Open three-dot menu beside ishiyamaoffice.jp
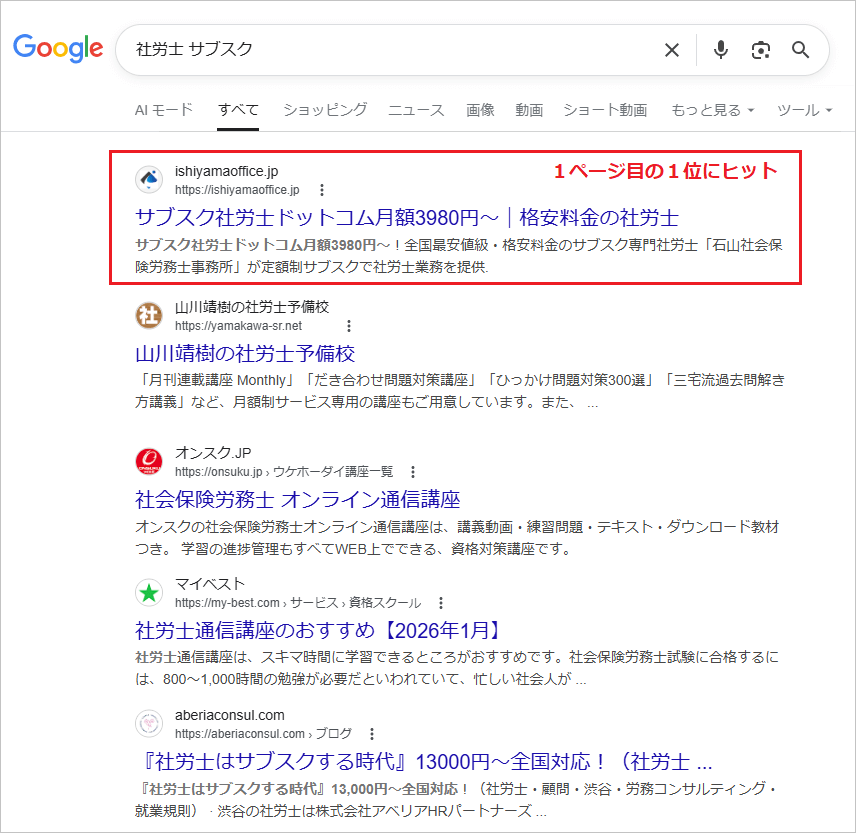 (x=322, y=189)
